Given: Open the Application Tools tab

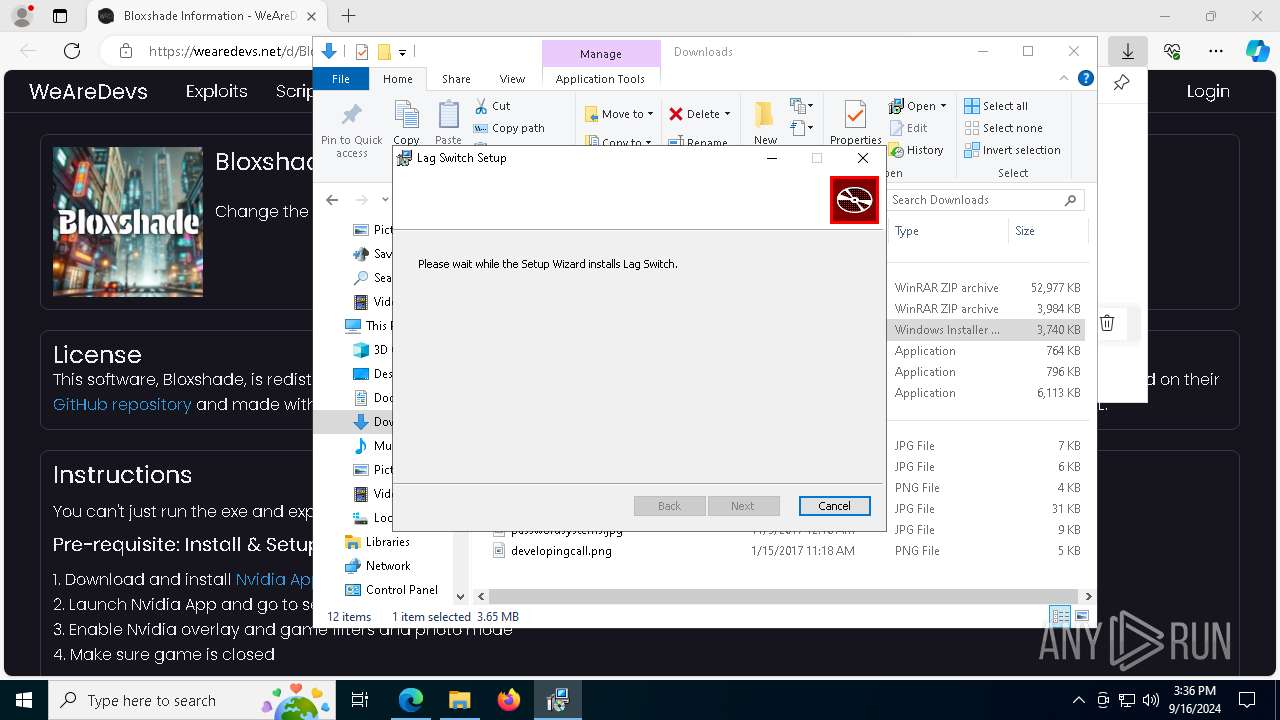Looking at the screenshot, I should [600, 79].
